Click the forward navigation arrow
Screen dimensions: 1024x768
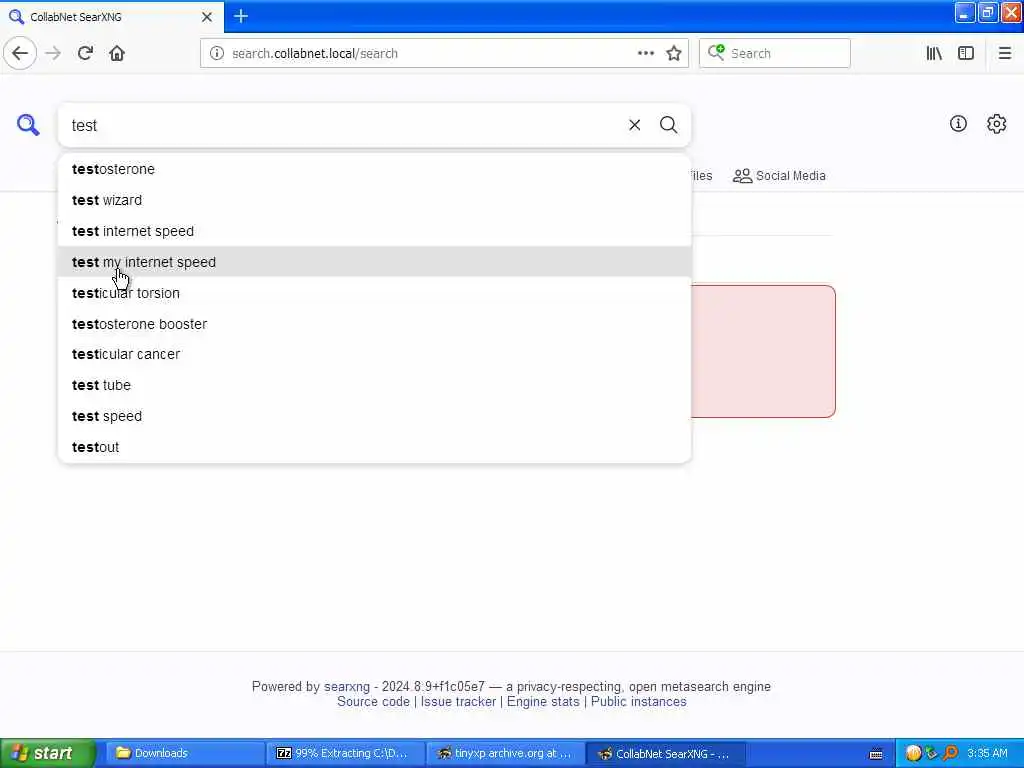pos(53,53)
